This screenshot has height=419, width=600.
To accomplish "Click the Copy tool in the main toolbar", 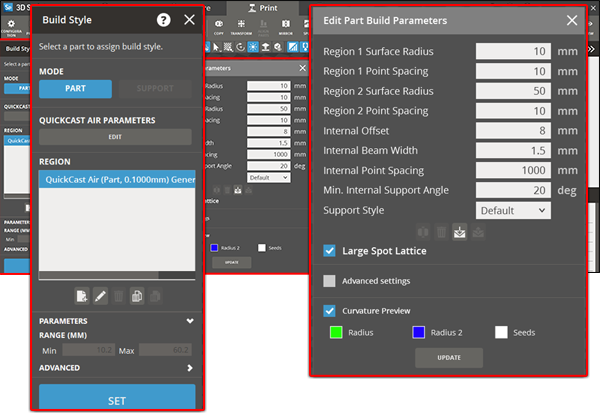I will tap(218, 27).
